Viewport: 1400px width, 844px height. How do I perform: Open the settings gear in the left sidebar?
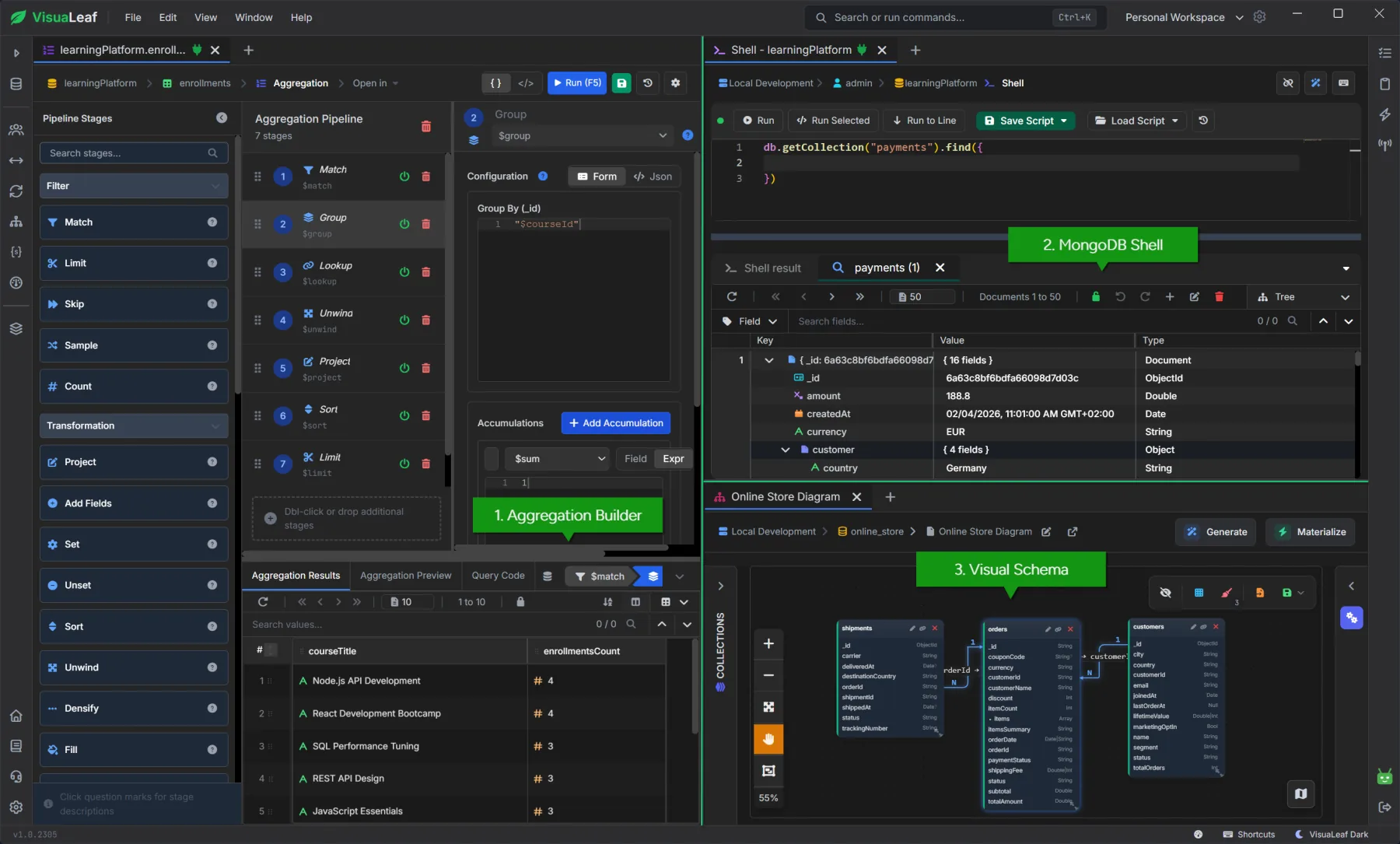click(16, 807)
